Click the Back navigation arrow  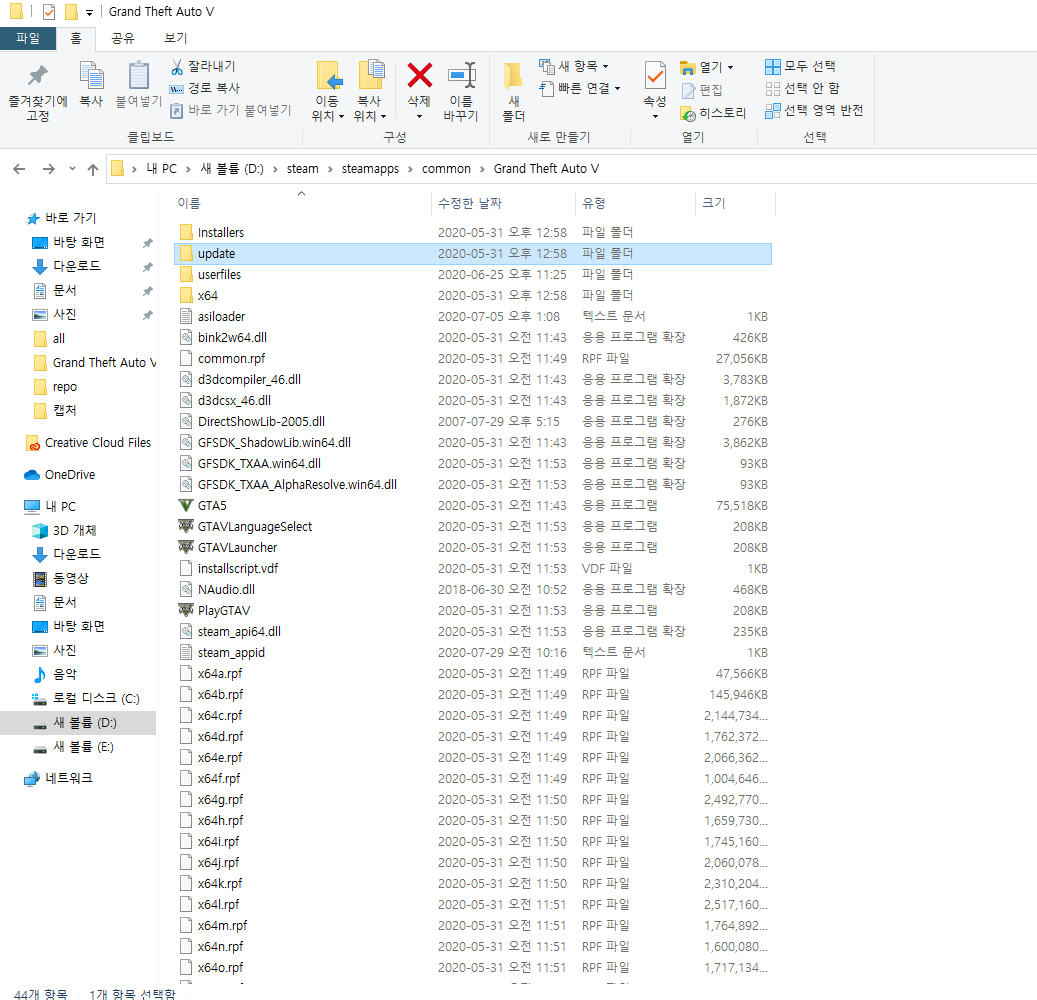point(19,169)
